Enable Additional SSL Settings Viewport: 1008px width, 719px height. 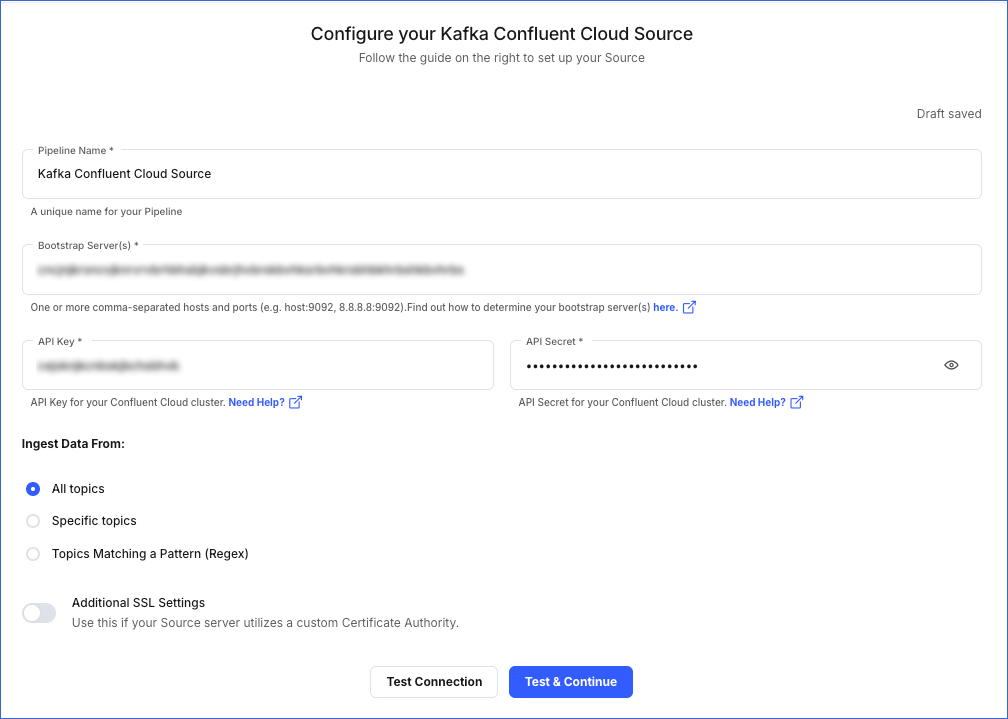tap(38, 612)
